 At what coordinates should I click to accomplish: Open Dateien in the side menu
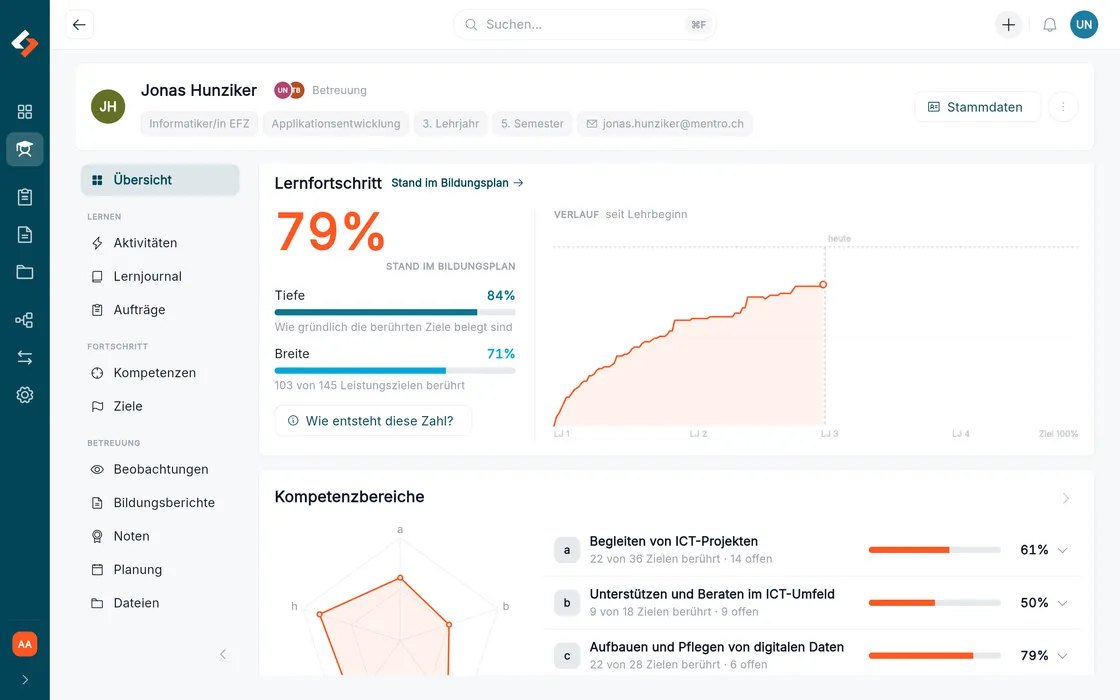click(x=160, y=604)
